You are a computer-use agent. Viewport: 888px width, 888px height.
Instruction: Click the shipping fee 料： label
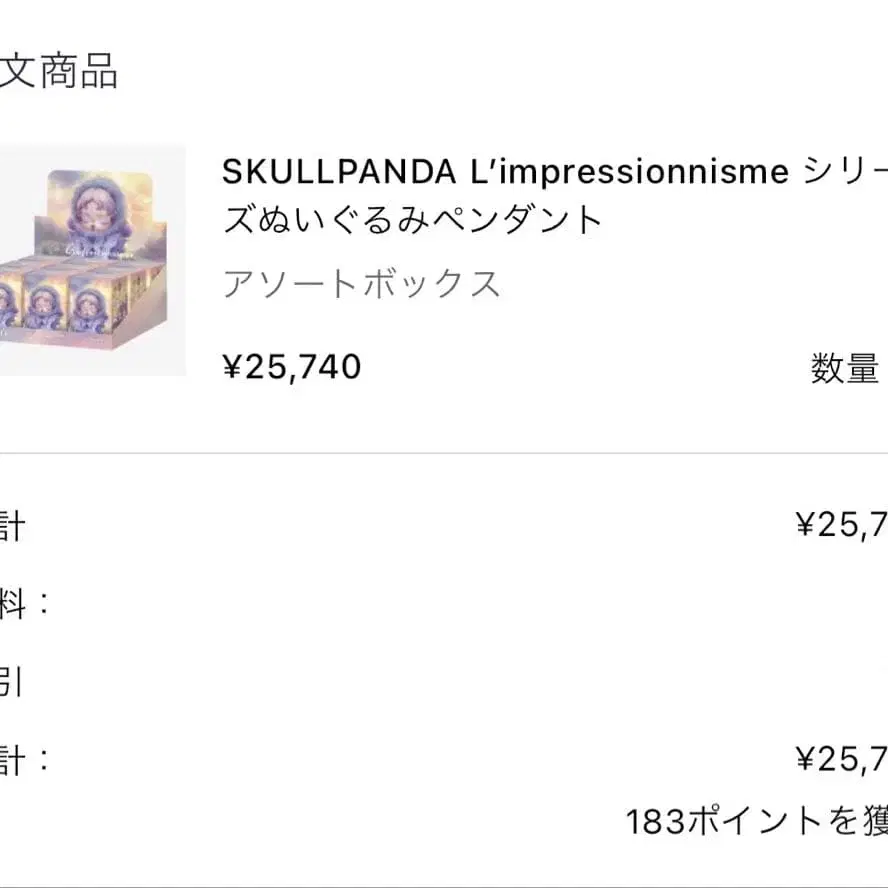point(24,603)
